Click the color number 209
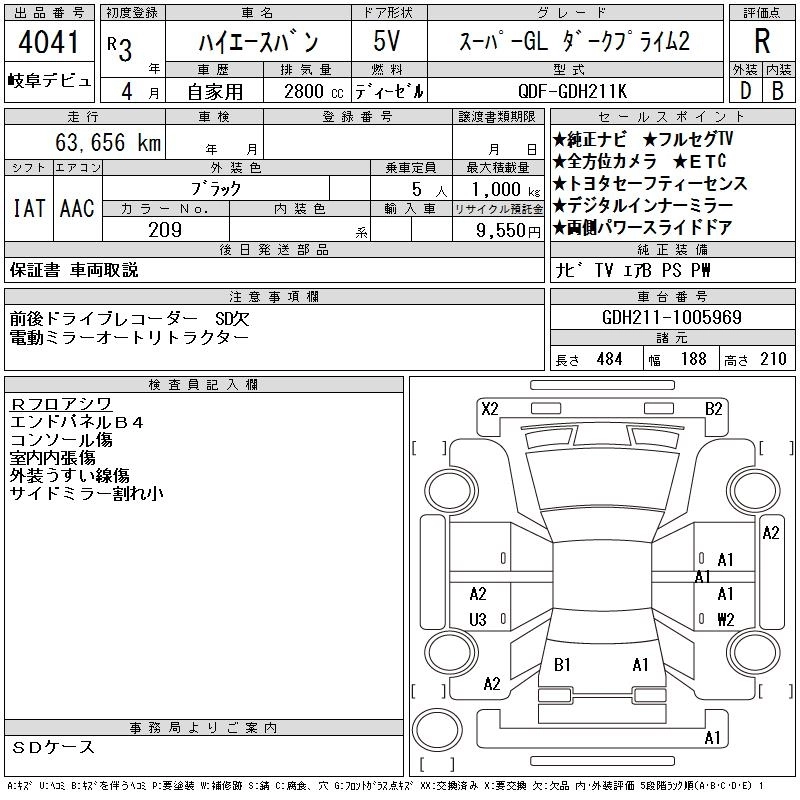The width and height of the screenshot is (800, 800). pos(165,230)
